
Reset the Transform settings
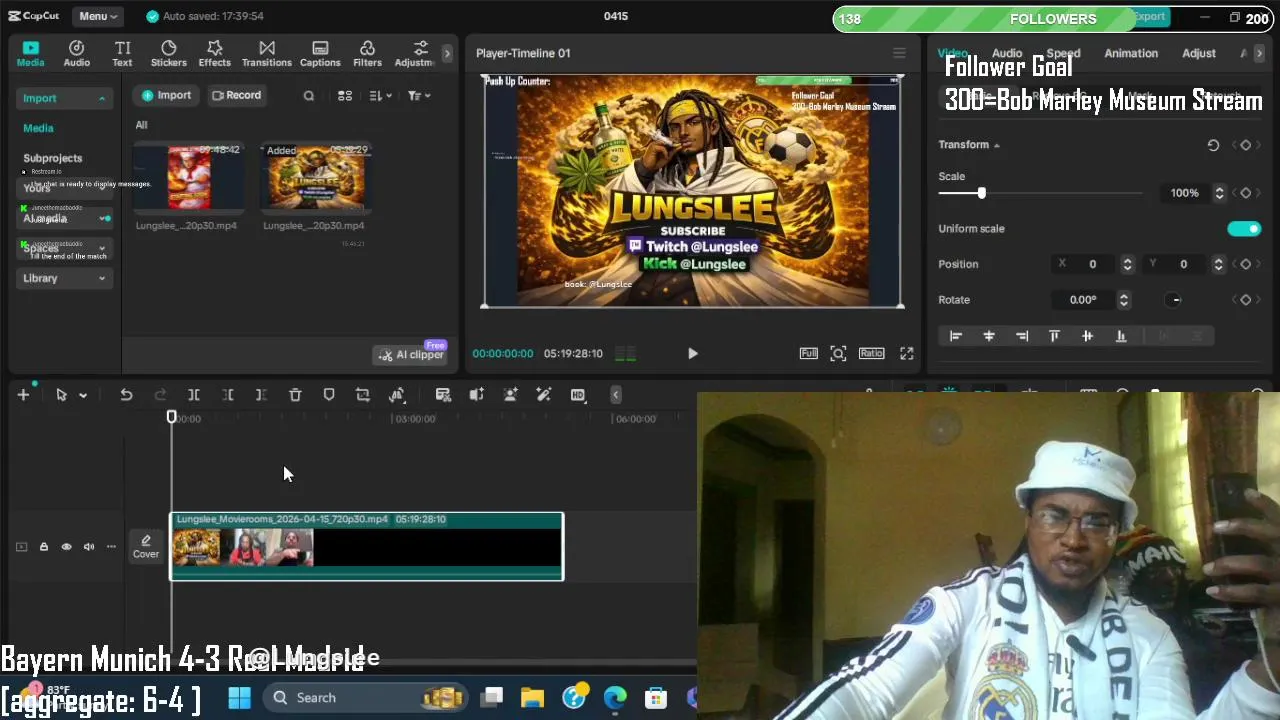tap(1213, 145)
